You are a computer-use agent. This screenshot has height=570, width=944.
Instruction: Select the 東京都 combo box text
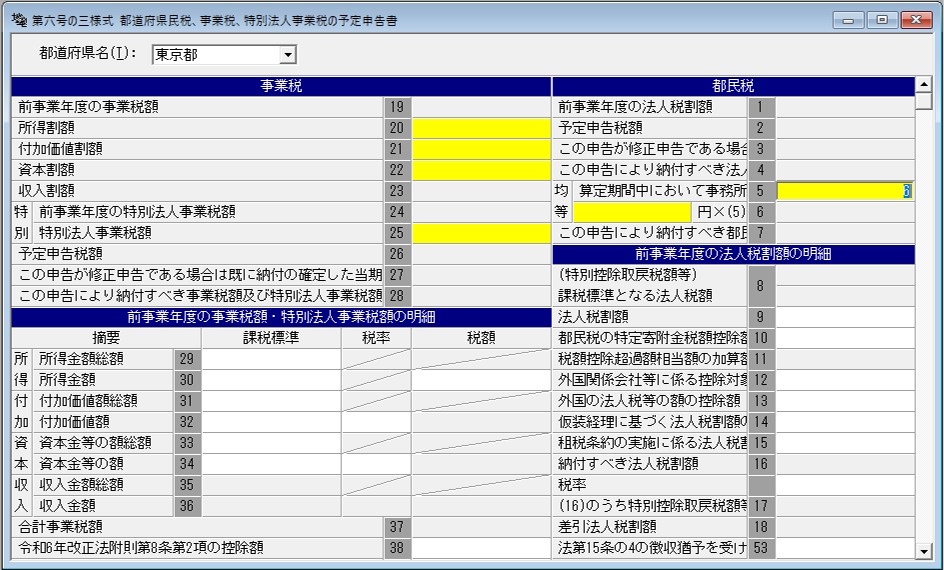[217, 55]
